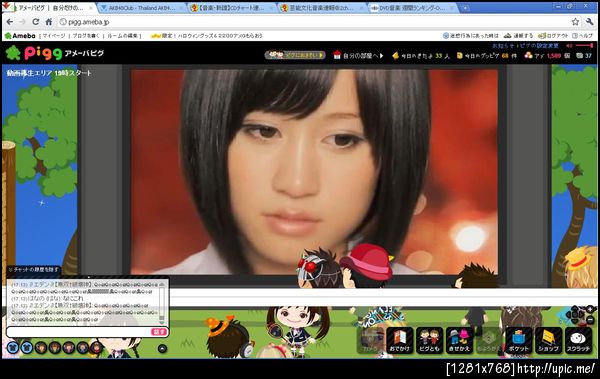Zoom out with the minus button
This screenshot has width=600, height=379.
click(590, 320)
